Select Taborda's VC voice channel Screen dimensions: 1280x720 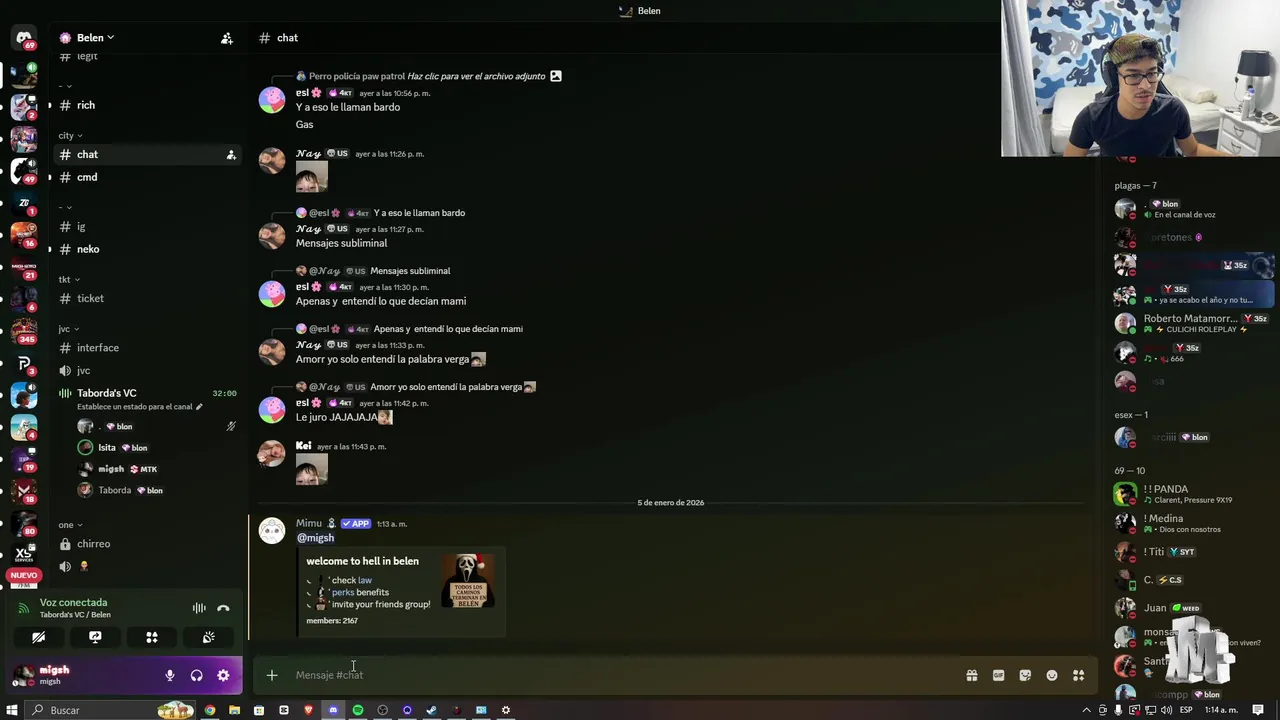[x=107, y=393]
